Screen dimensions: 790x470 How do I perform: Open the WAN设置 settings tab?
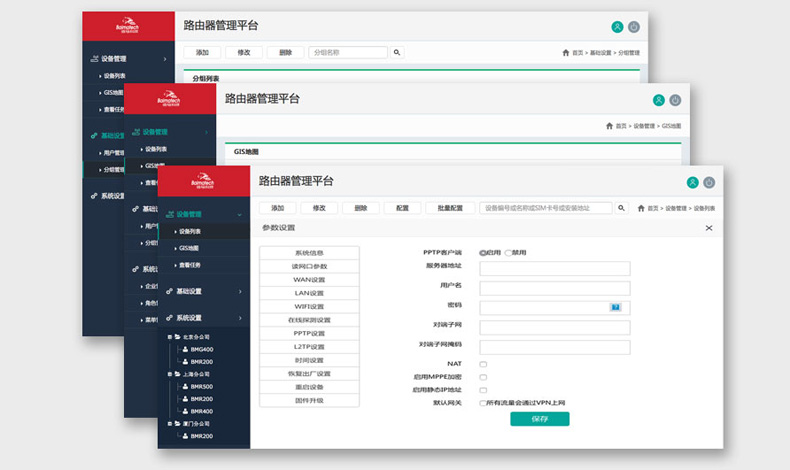[309, 280]
